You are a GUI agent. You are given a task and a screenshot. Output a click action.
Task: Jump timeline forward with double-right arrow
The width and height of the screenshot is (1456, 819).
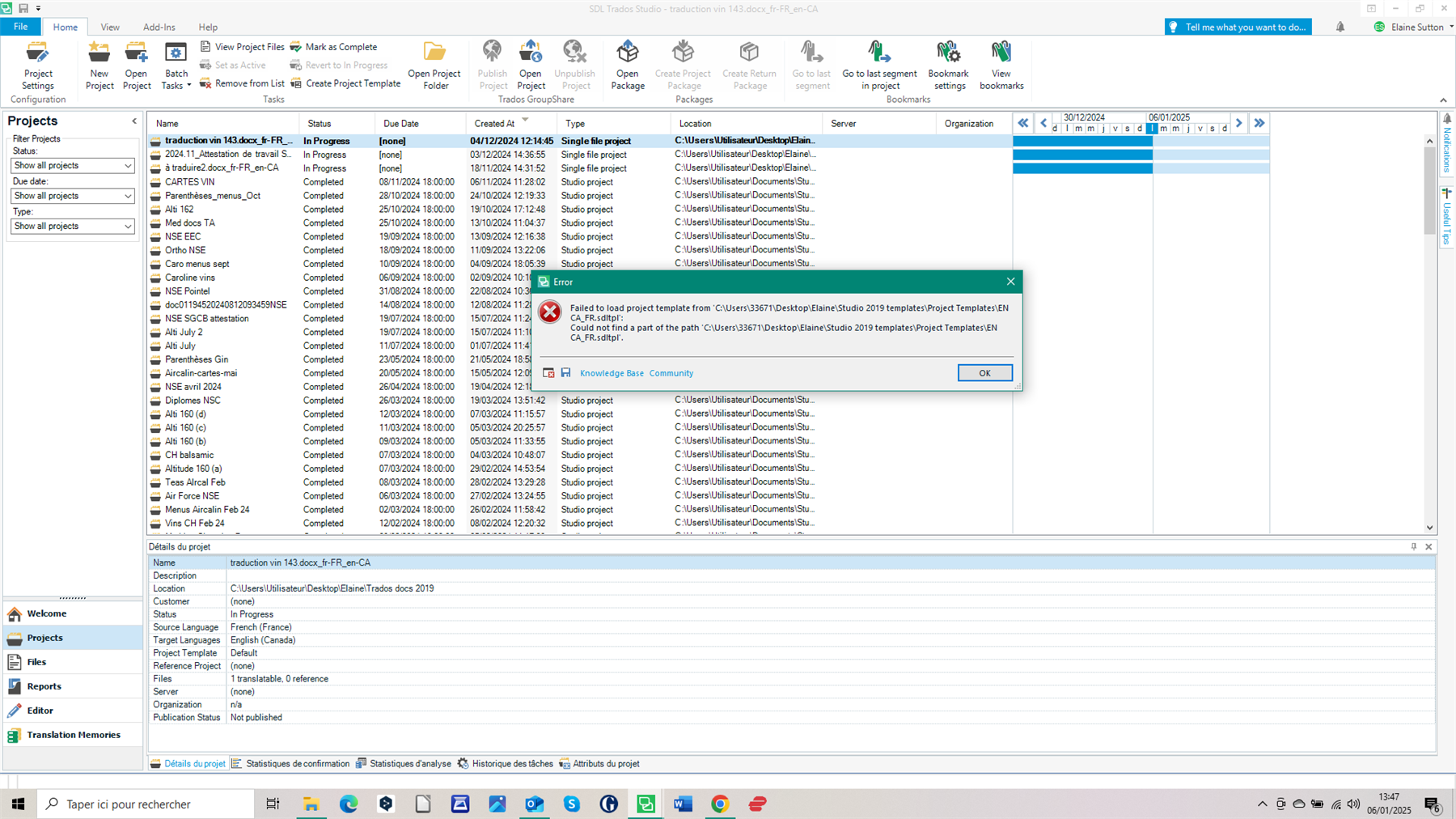1259,123
